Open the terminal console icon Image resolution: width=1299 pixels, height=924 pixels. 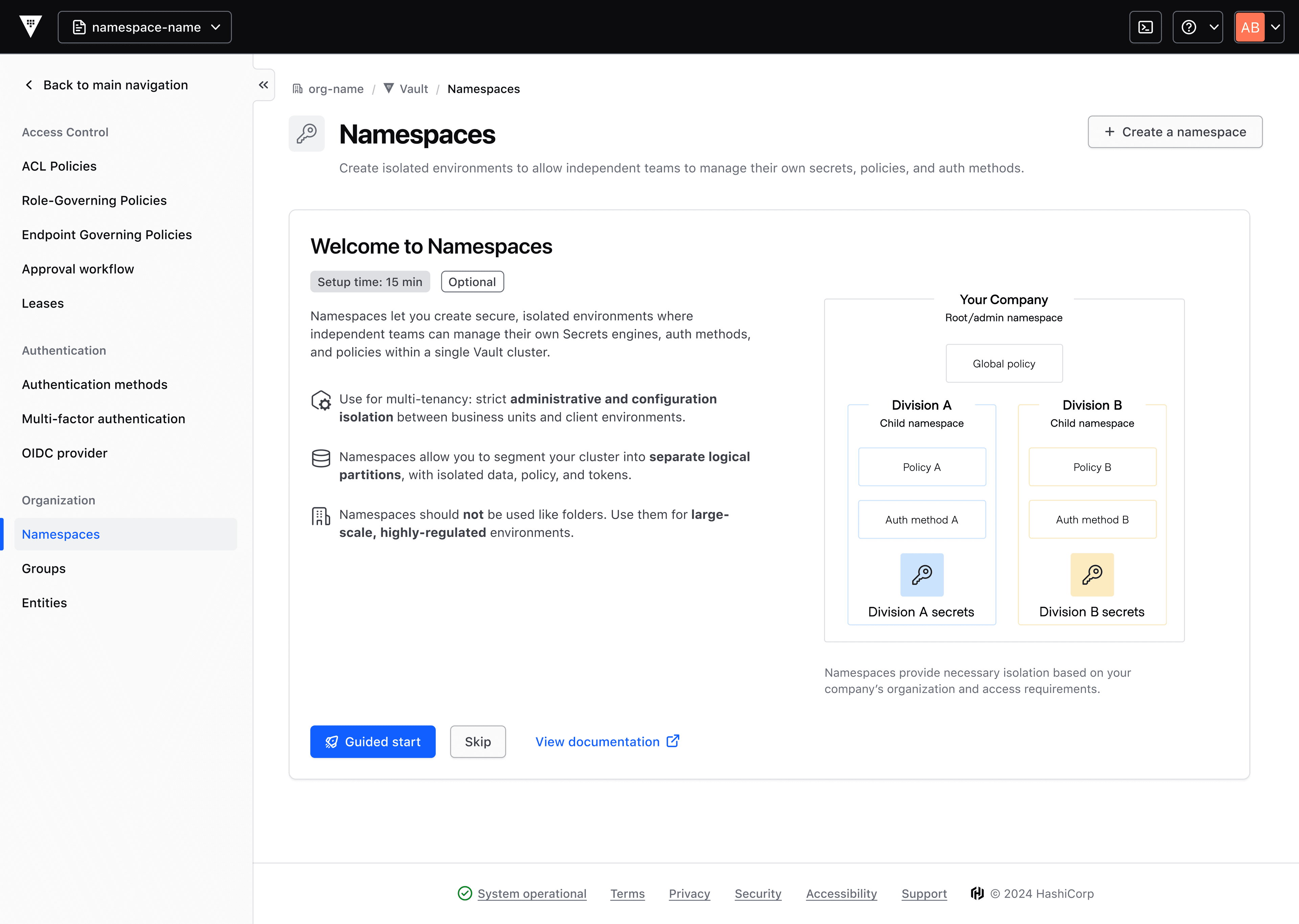(x=1145, y=27)
